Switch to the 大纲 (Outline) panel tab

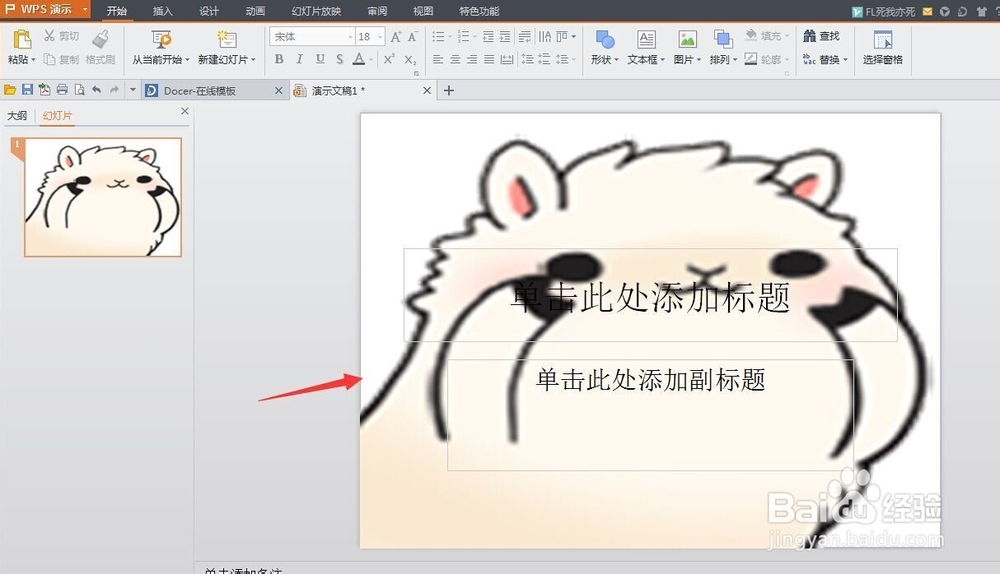[17, 115]
